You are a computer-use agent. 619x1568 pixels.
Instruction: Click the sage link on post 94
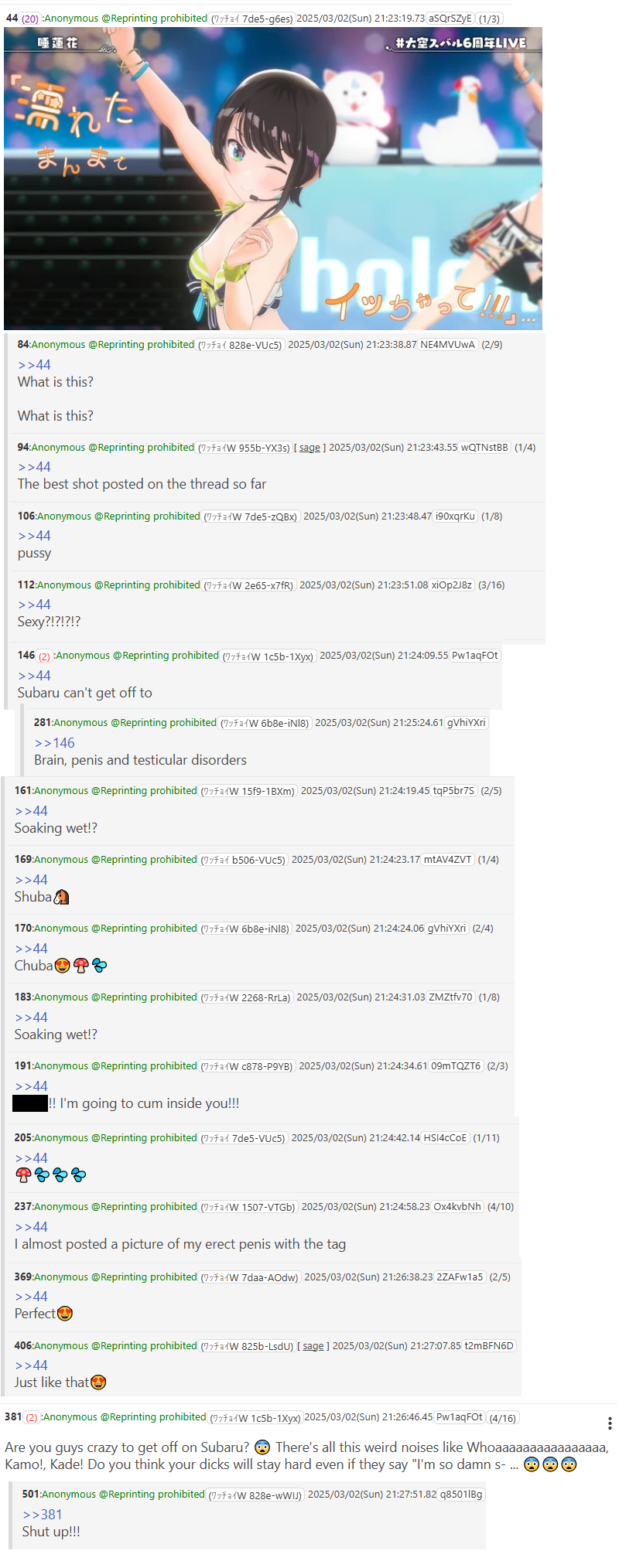[309, 448]
